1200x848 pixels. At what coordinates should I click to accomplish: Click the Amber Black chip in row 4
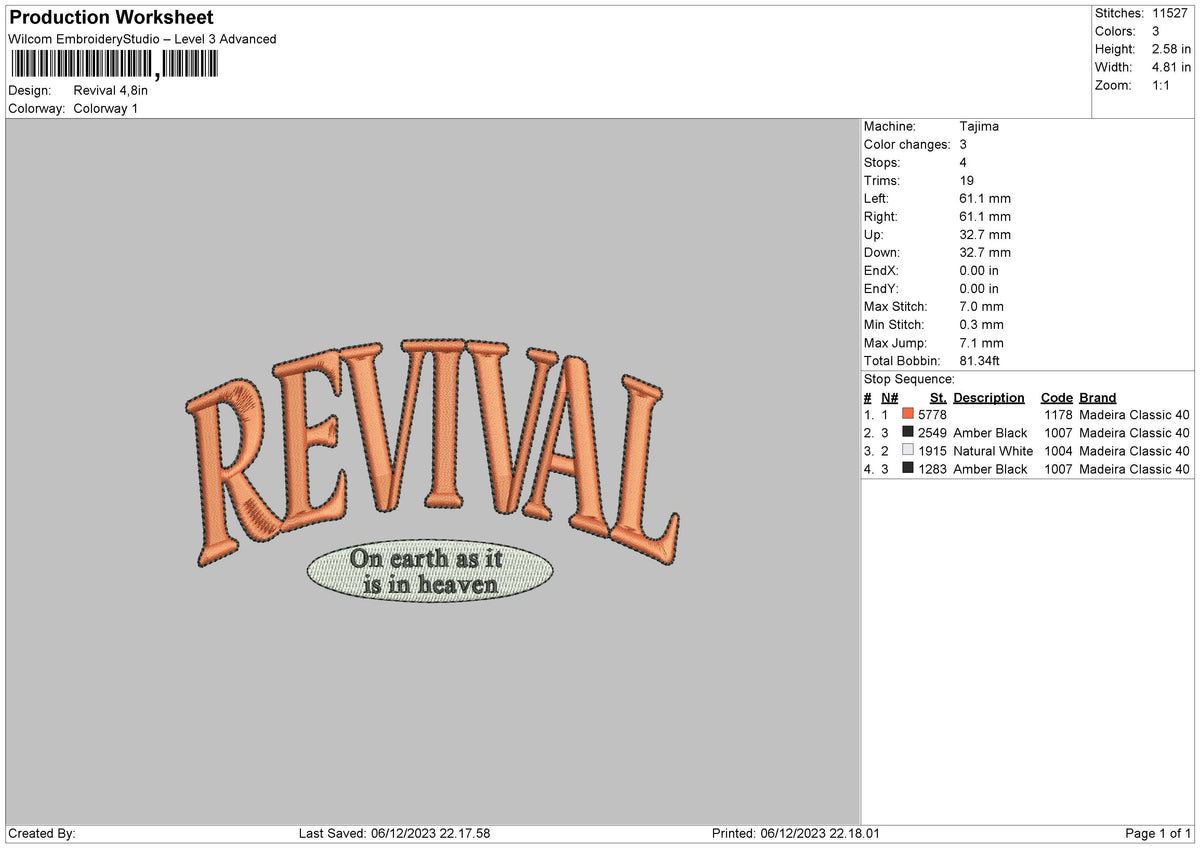(x=907, y=468)
